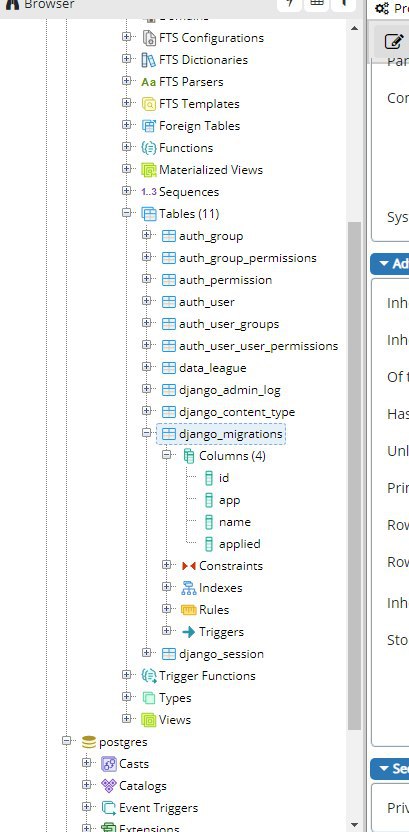Expand the django_admin_log table

coord(146,389)
